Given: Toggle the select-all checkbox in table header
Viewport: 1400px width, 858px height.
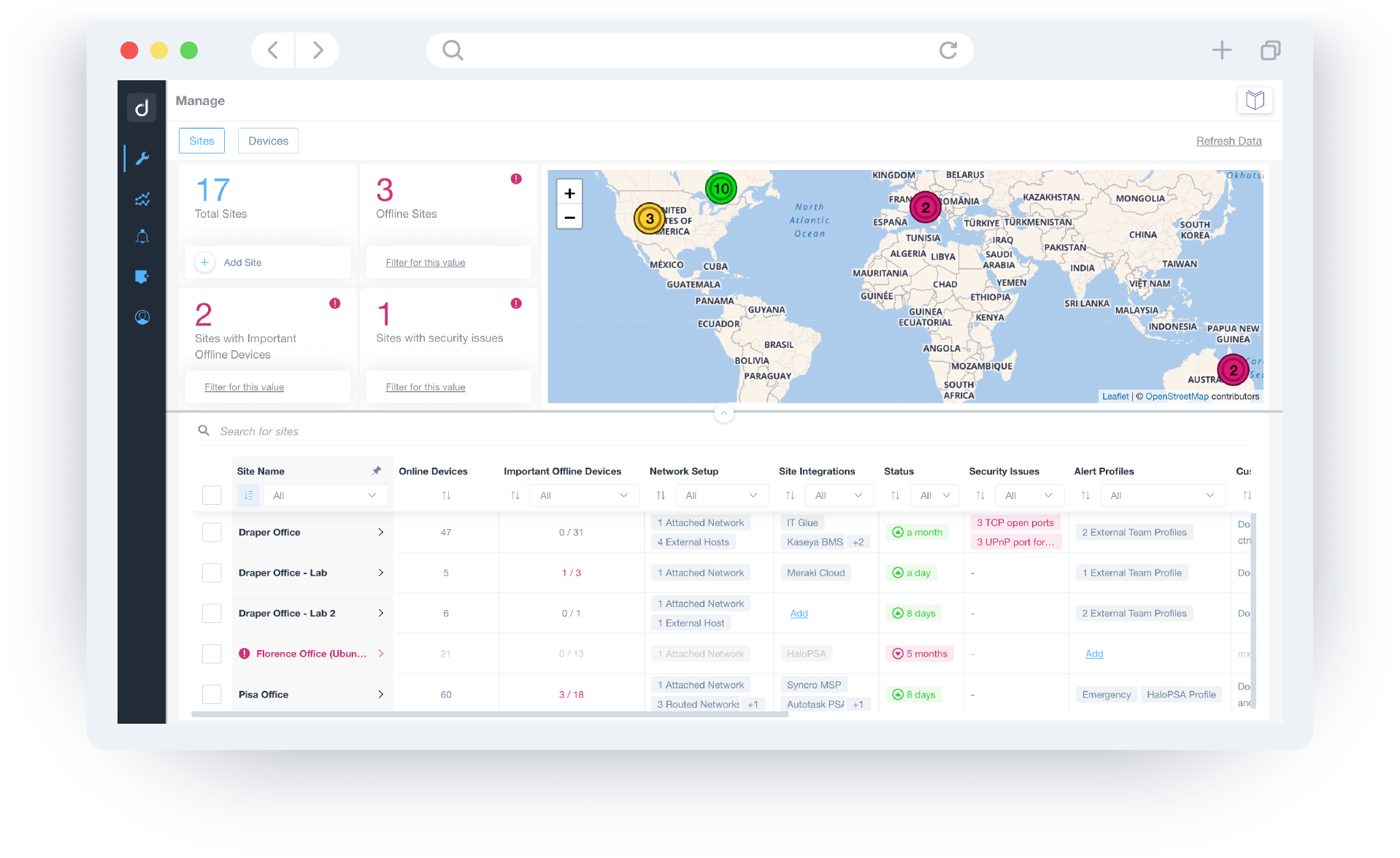Looking at the screenshot, I should (212, 495).
